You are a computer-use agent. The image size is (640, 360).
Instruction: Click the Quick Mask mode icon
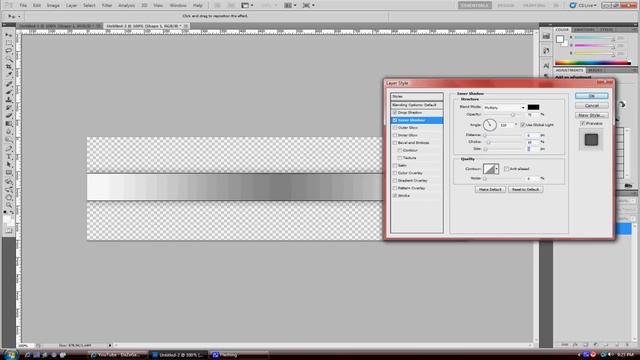[9, 231]
